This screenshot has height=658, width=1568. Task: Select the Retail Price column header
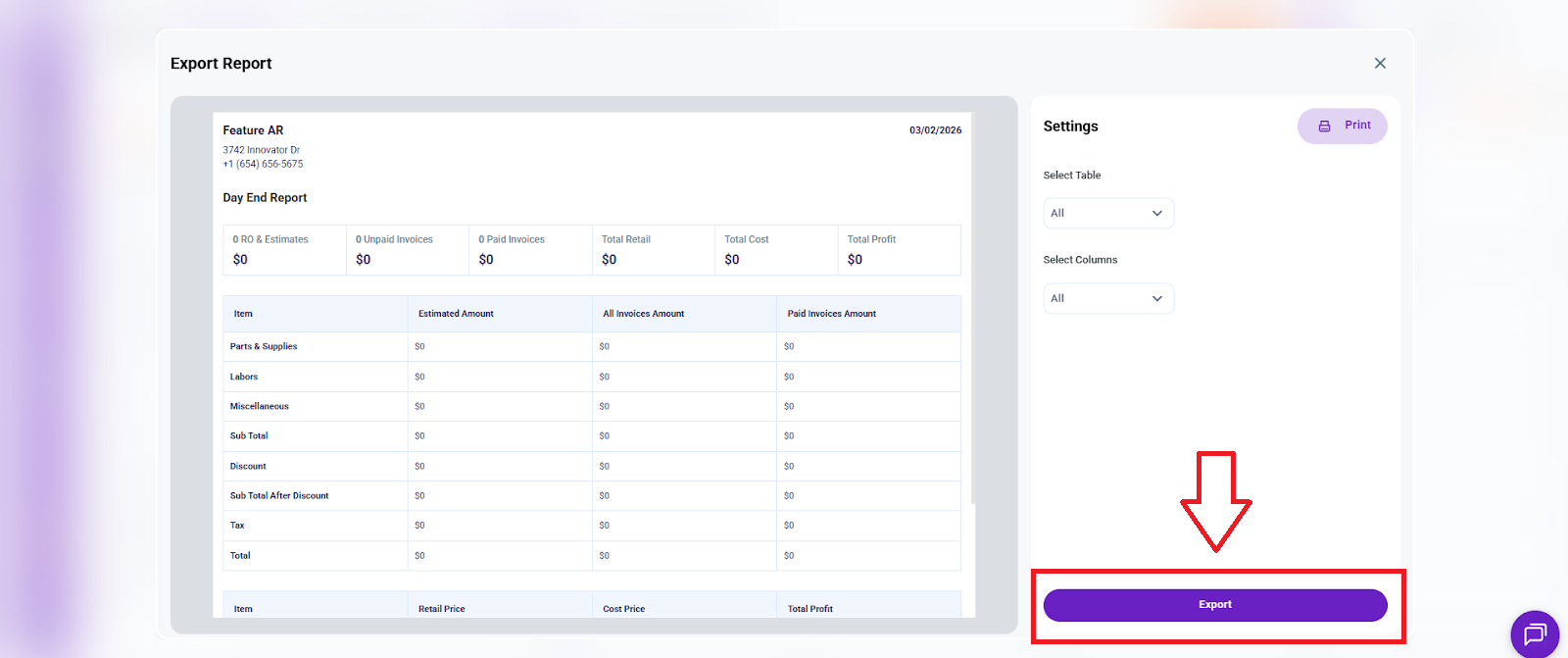coord(442,609)
